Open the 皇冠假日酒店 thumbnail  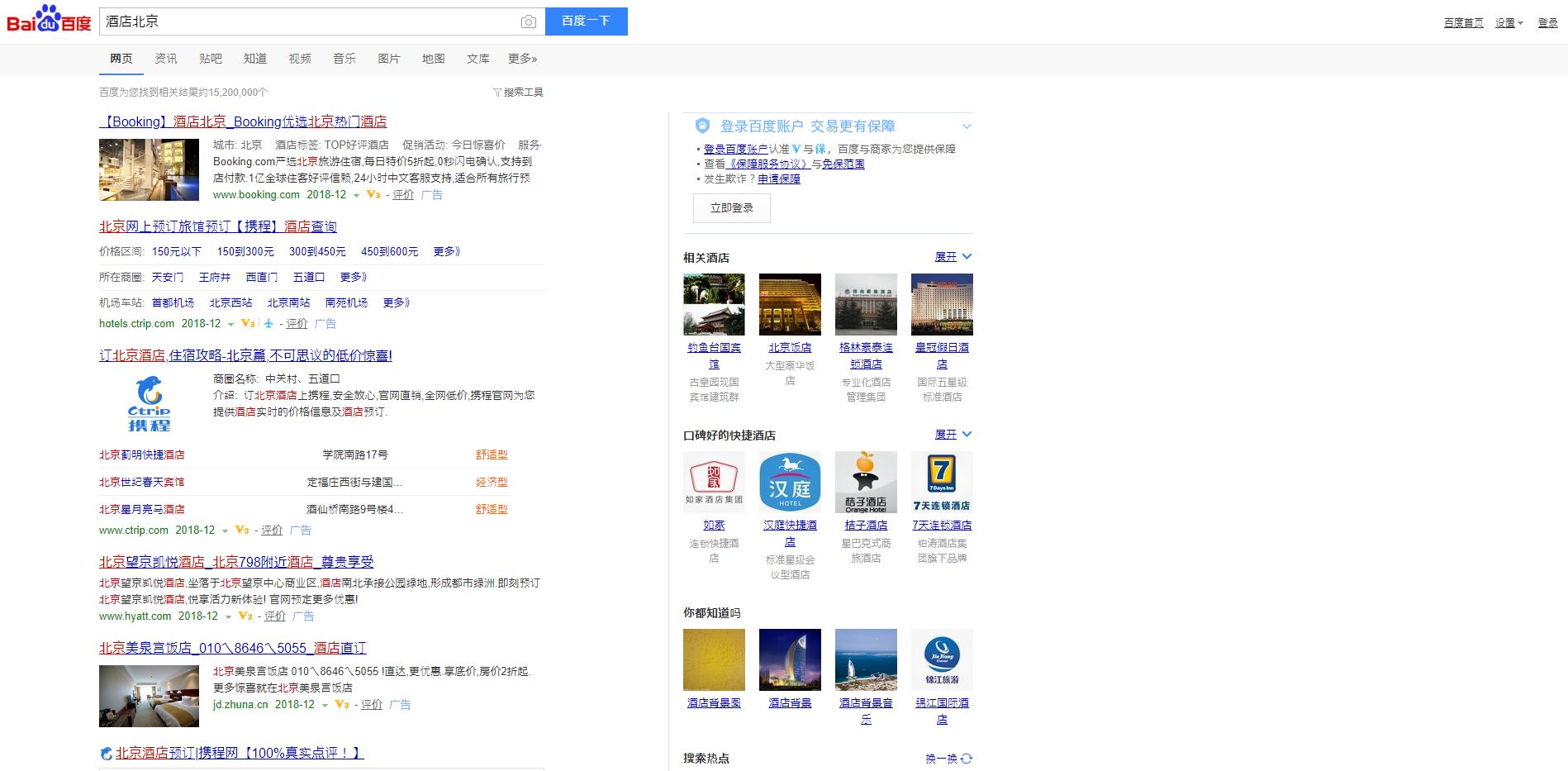[942, 304]
